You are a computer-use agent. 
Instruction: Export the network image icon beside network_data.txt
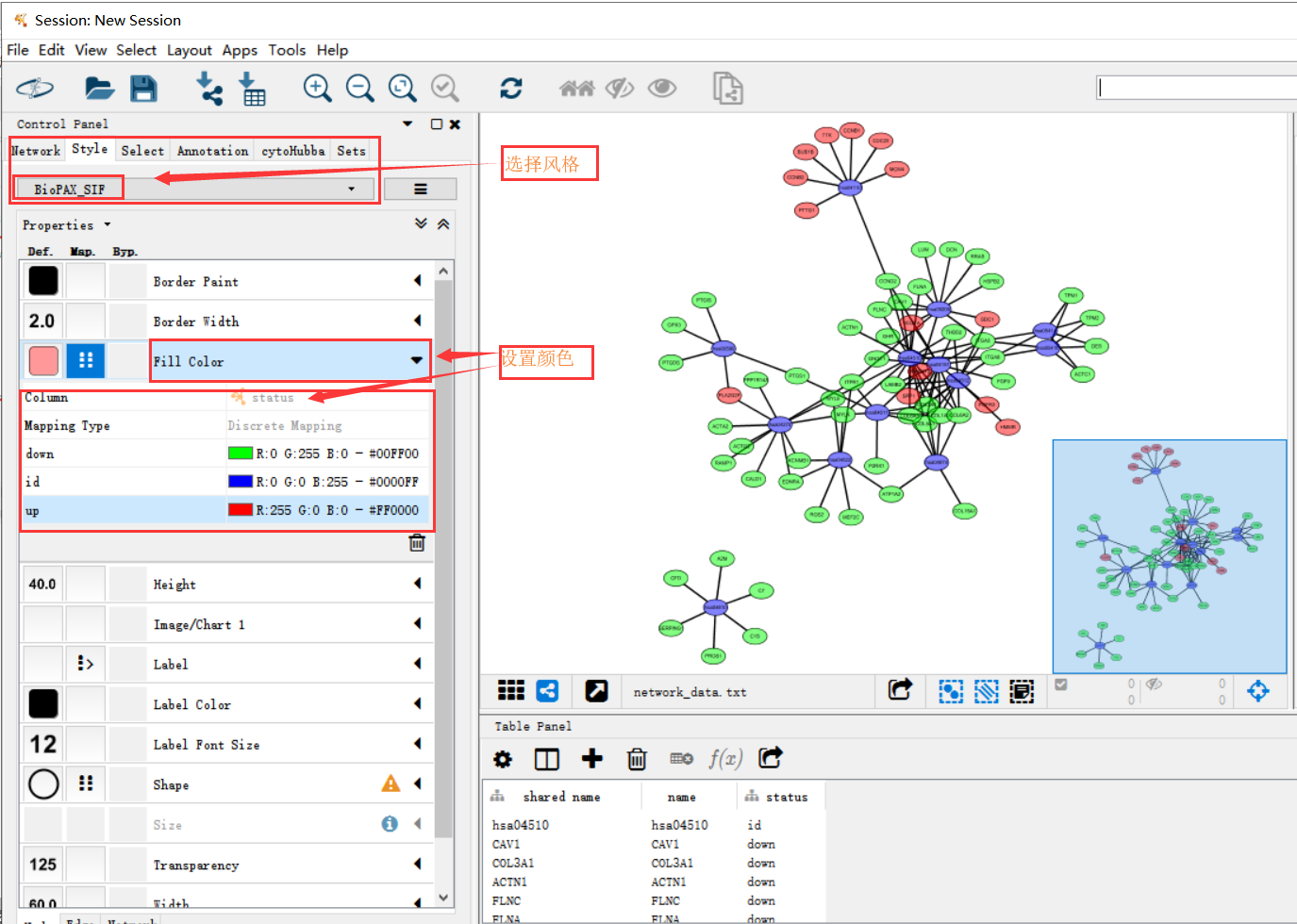(x=901, y=690)
